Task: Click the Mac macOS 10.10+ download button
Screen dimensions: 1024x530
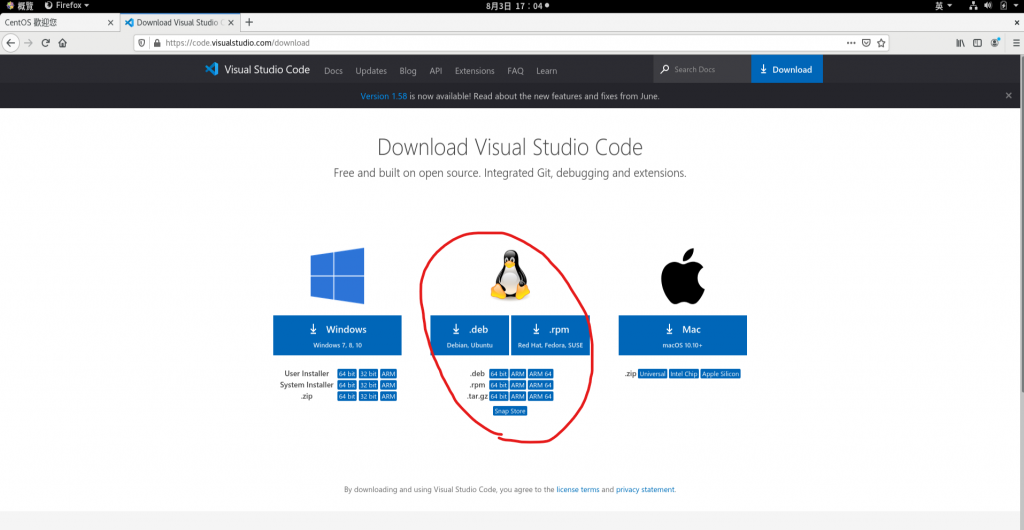Action: click(682, 335)
